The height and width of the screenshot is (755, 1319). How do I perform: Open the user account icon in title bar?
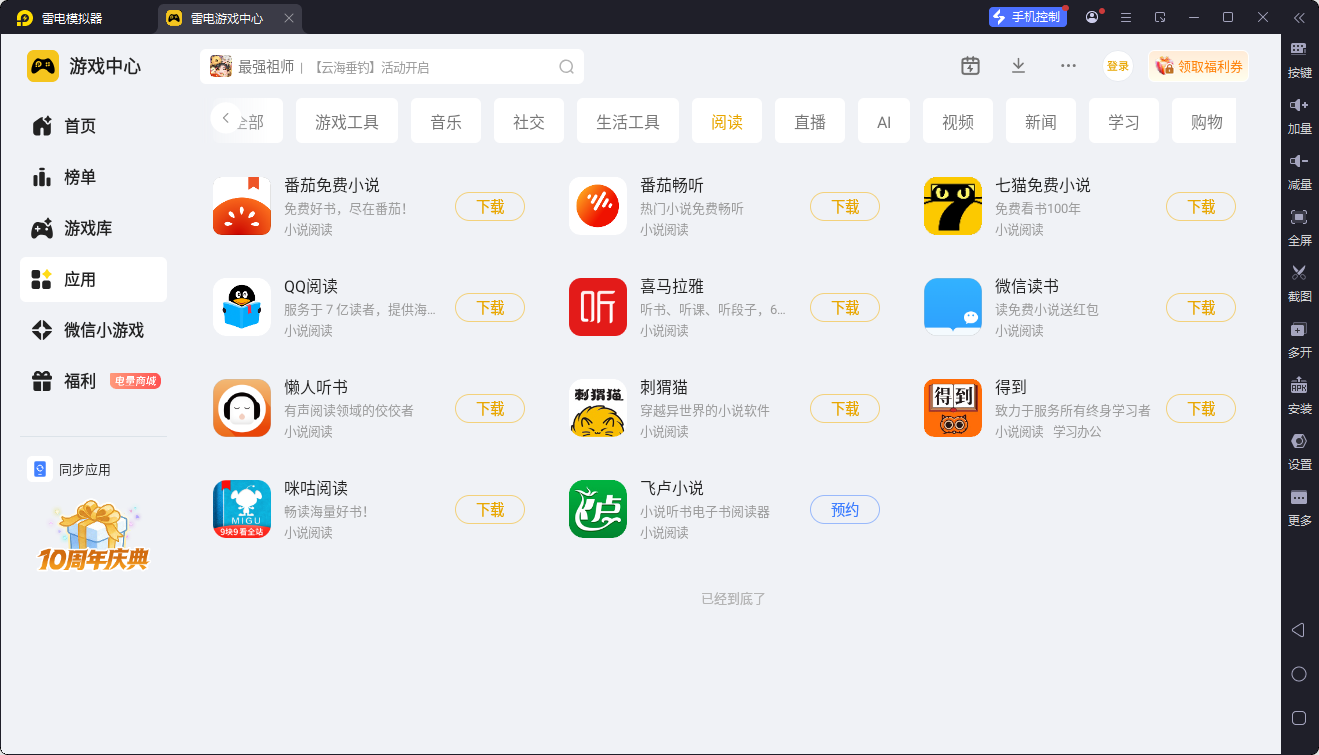click(x=1092, y=17)
